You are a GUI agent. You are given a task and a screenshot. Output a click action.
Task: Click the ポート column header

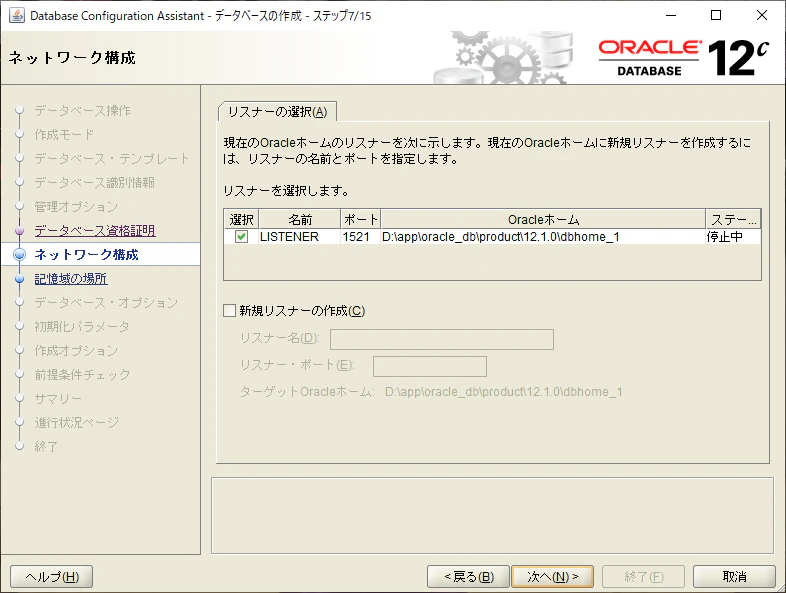coord(360,220)
